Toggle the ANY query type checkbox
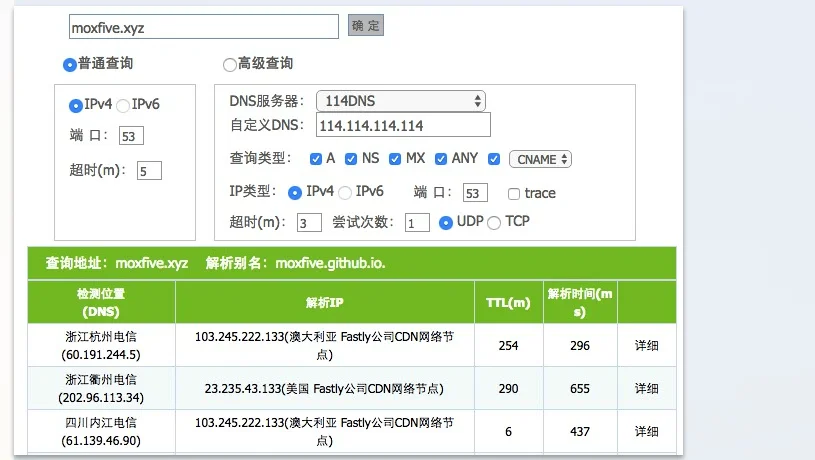This screenshot has width=815, height=460. point(441,159)
